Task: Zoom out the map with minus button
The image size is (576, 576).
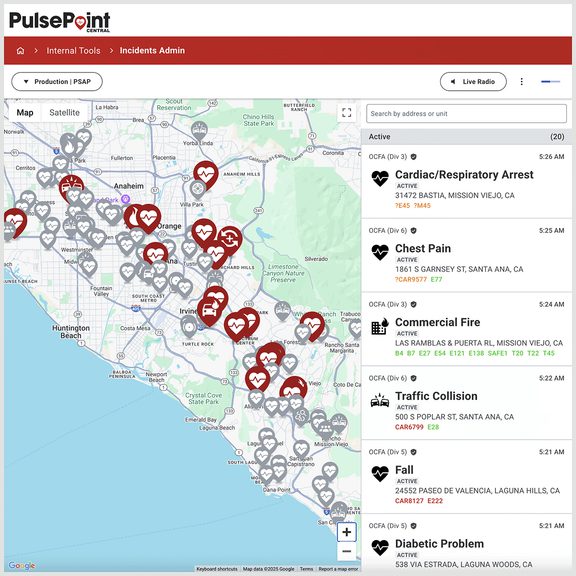Action: pyautogui.click(x=346, y=551)
